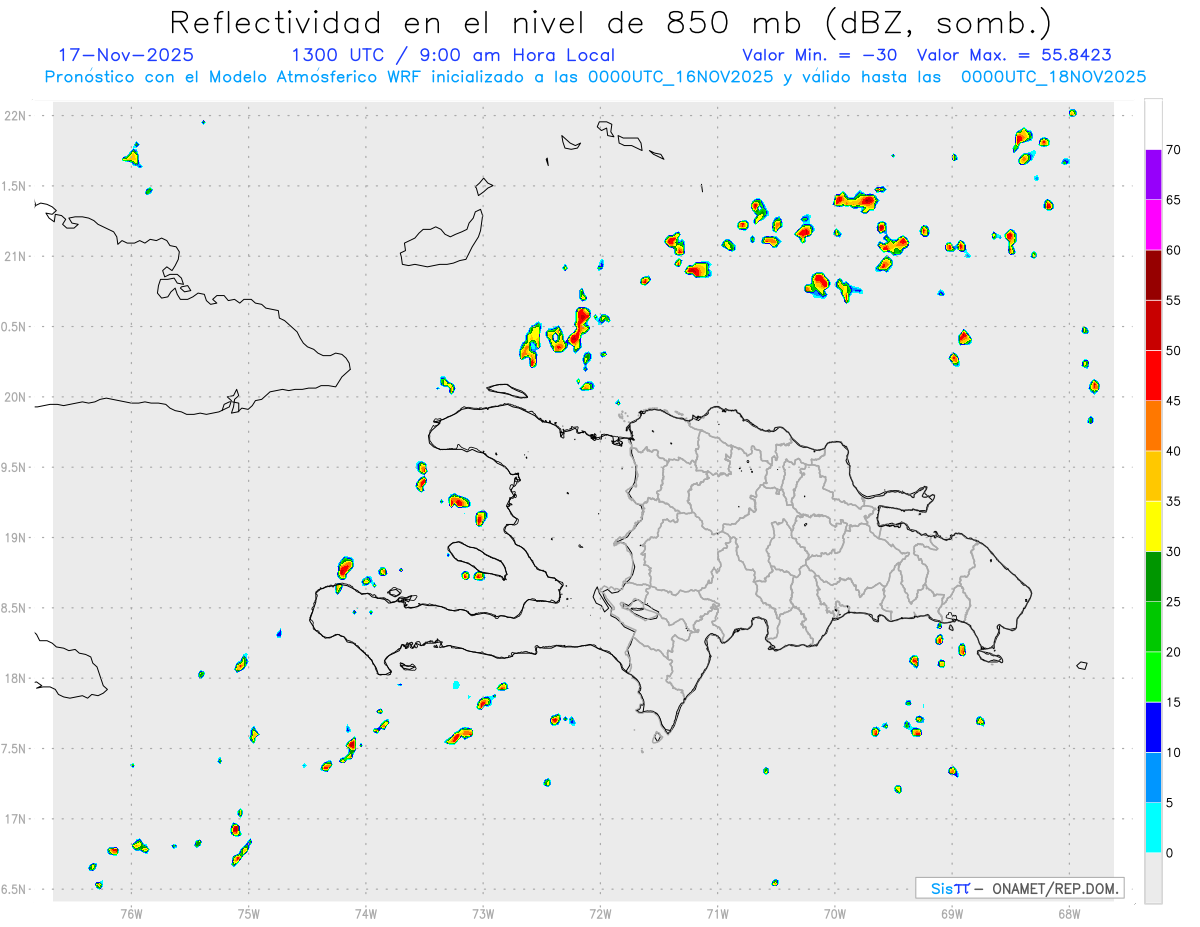Click the longitude label "70W"
Viewport: 1200px width, 927px height.
coord(835,913)
